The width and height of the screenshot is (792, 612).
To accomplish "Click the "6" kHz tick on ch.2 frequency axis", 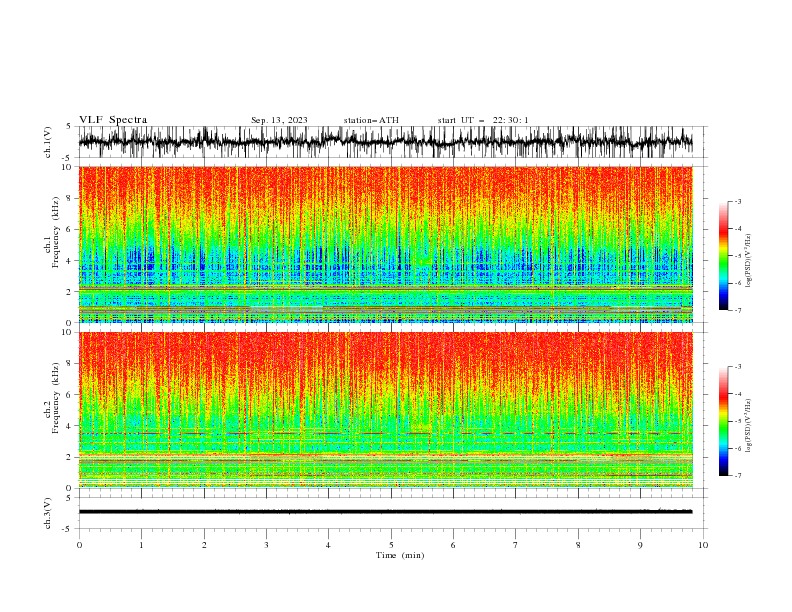I will pos(70,395).
